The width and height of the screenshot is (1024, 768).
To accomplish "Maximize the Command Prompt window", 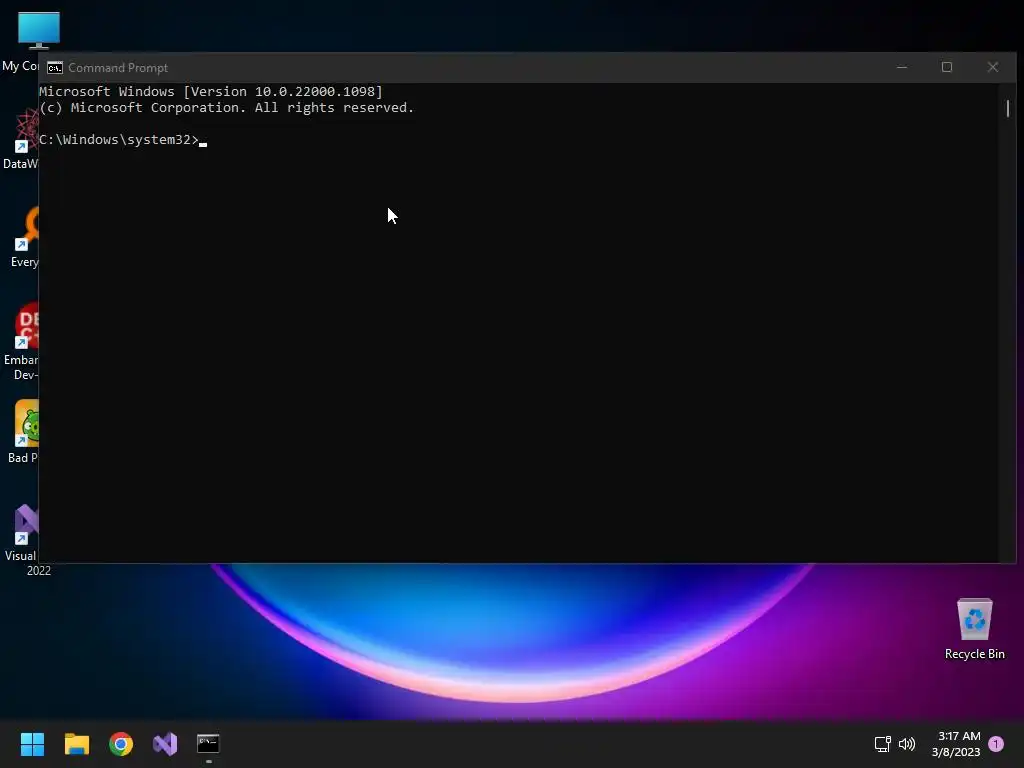I will (x=947, y=67).
